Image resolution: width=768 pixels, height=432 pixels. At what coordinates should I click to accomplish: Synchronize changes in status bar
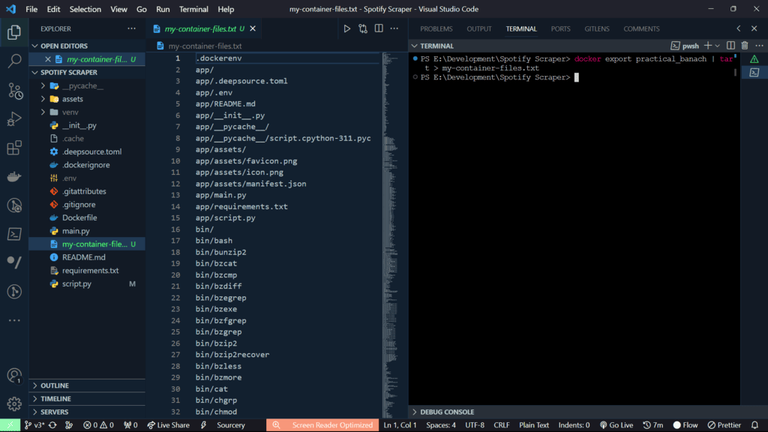[x=52, y=425]
